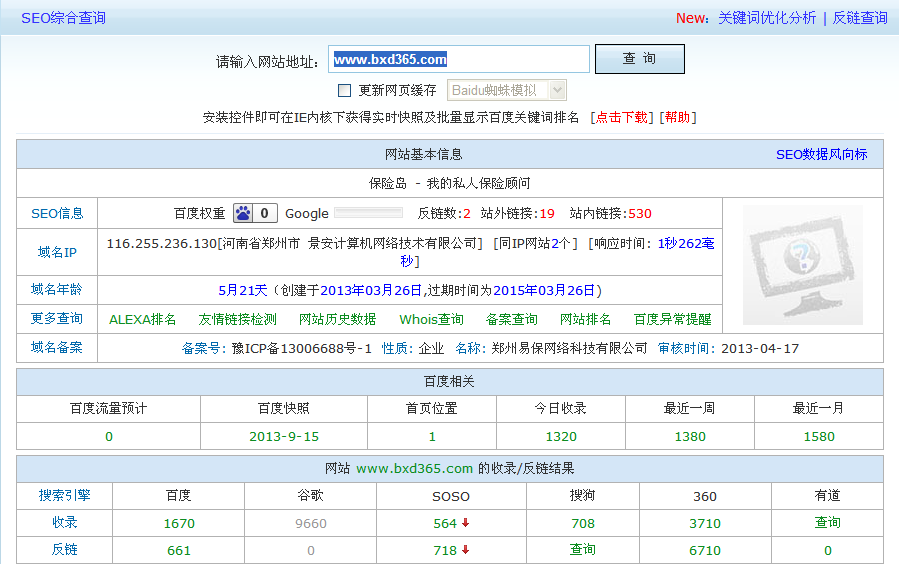Click the domain age 5月21天
This screenshot has width=899, height=564.
[243, 291]
